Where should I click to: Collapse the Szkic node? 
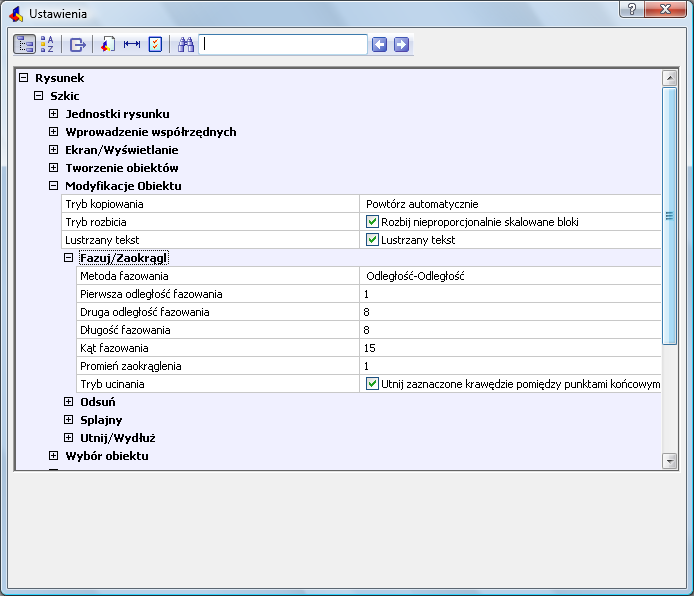[39, 96]
